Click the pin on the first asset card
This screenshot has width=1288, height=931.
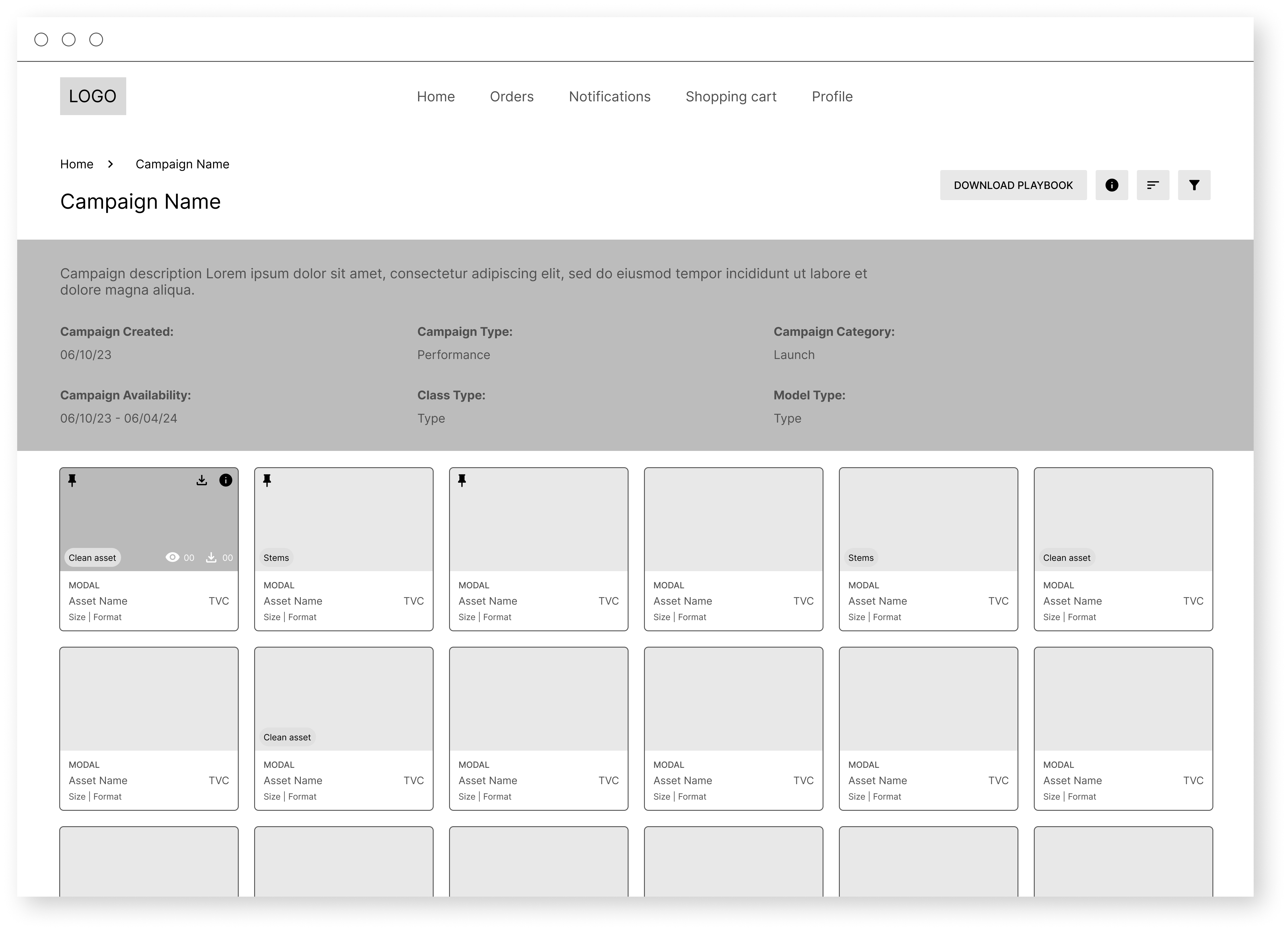coord(72,481)
